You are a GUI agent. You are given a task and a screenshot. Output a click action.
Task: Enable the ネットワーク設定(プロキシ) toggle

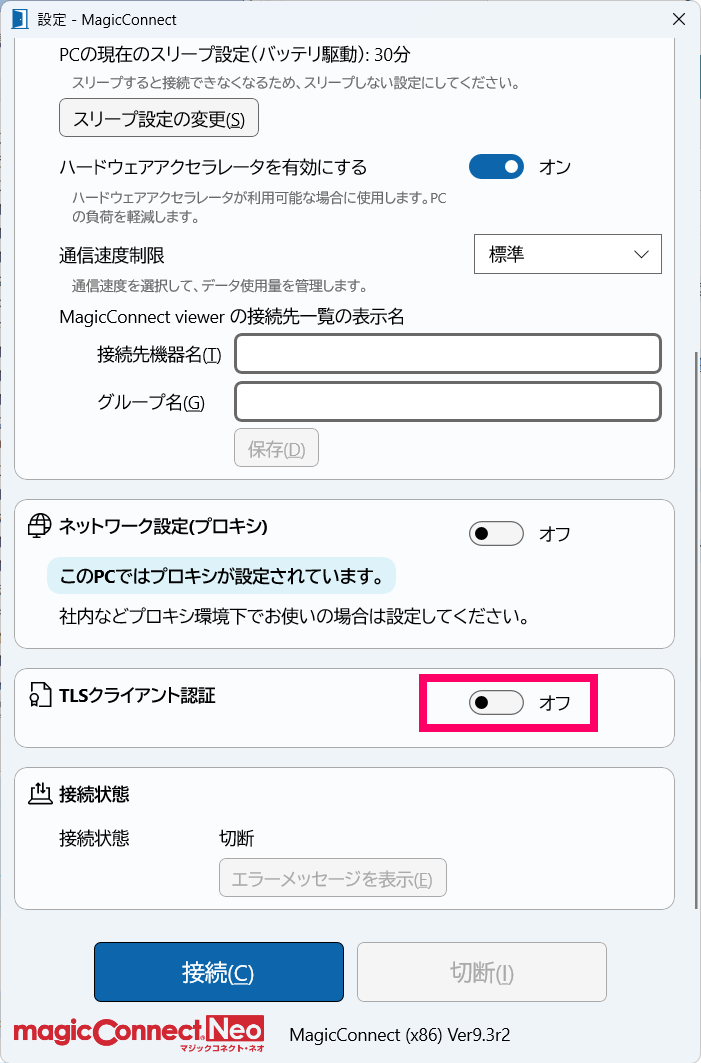point(496,534)
